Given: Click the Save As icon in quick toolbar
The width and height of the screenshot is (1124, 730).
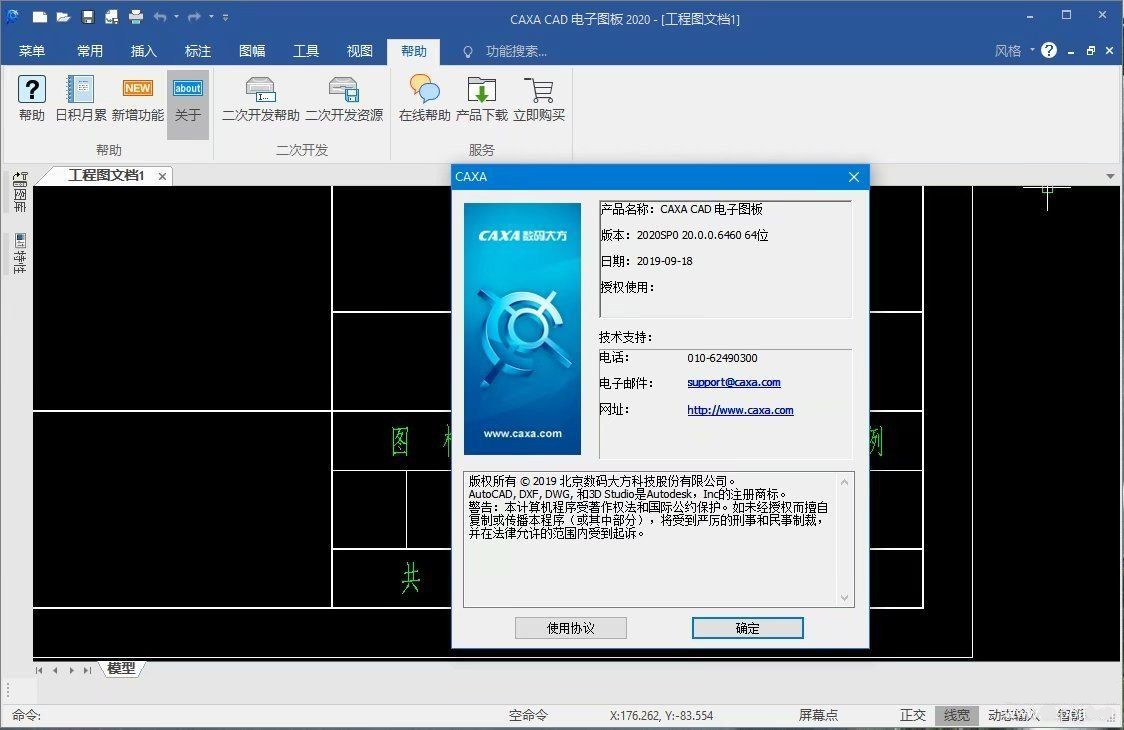Looking at the screenshot, I should 111,16.
